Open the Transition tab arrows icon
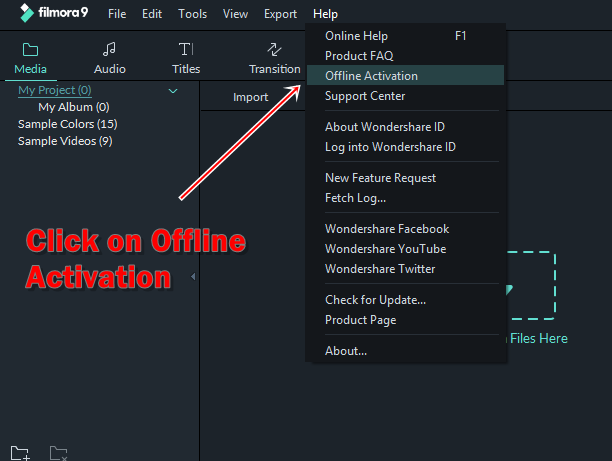Screen dimensions: 612x461 274,50
